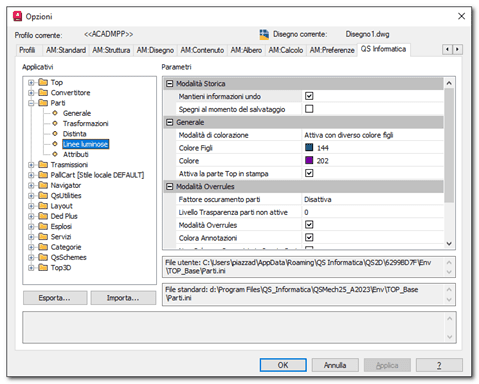Open the AM:Calcolo tab

[286, 50]
